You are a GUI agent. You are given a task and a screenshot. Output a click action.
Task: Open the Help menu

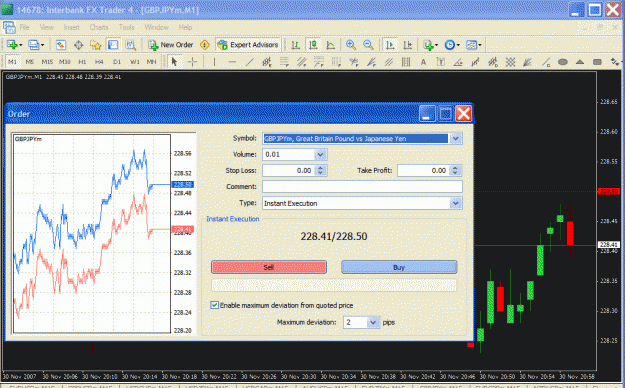point(185,27)
